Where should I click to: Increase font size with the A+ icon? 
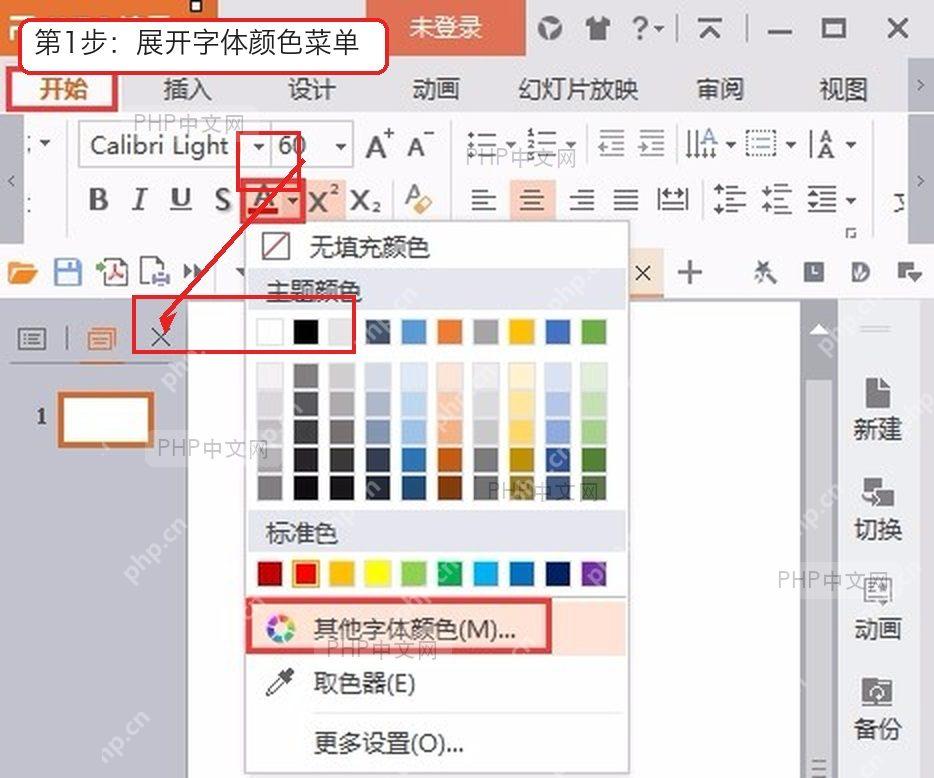[x=380, y=145]
